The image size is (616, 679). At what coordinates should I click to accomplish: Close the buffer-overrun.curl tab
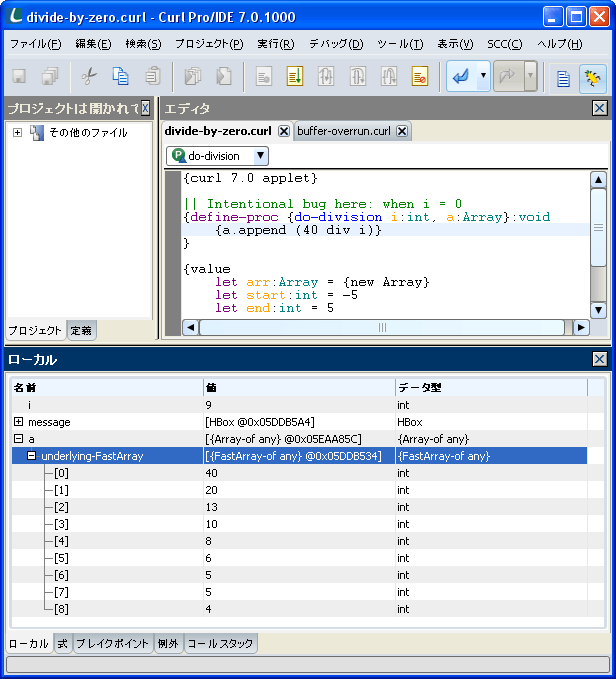coord(402,131)
